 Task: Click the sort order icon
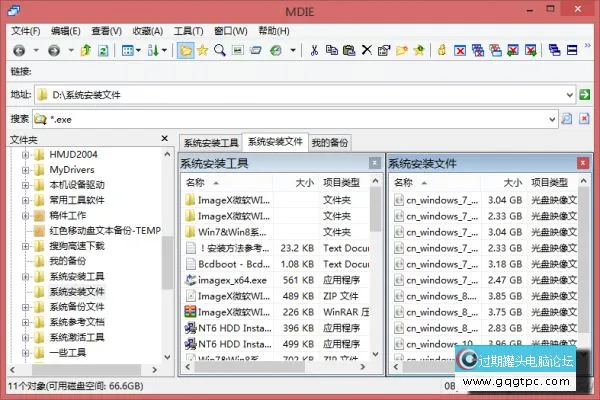[153, 50]
